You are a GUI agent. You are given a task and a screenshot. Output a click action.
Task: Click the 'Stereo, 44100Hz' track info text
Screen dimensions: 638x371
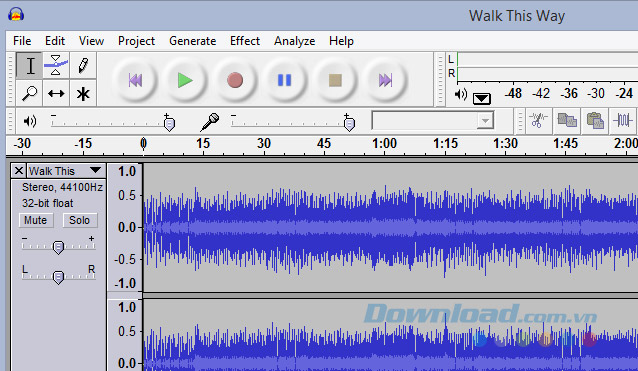pos(62,187)
